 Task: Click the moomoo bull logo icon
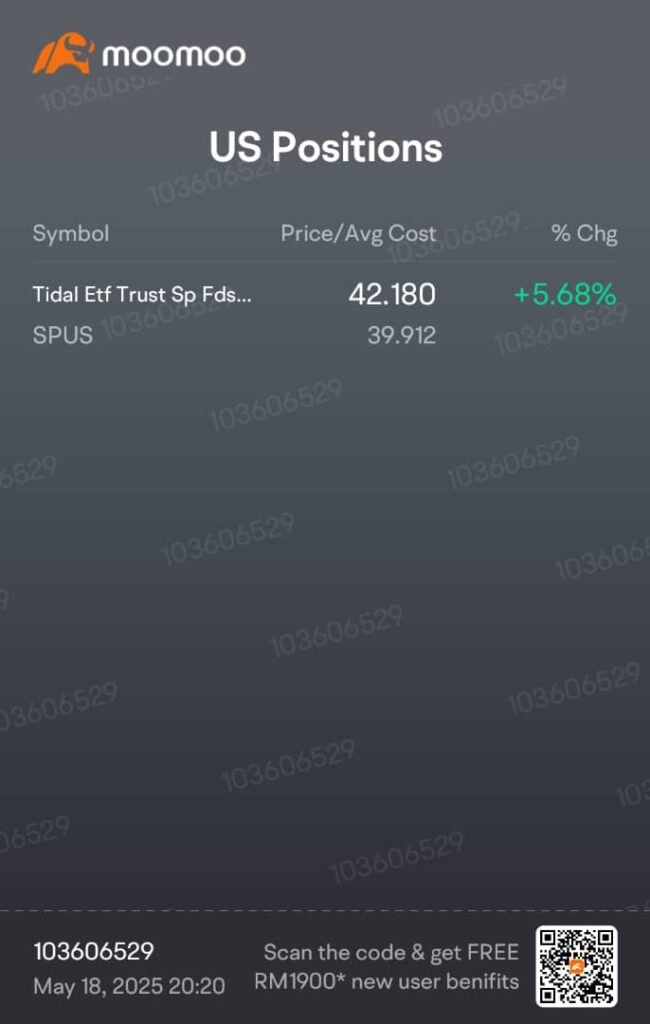(63, 54)
